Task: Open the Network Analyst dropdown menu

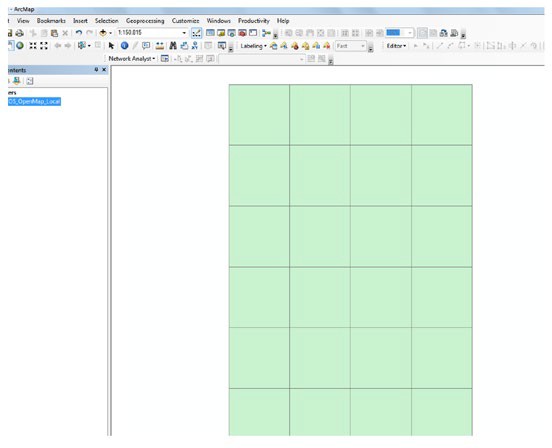Action: coord(132,58)
